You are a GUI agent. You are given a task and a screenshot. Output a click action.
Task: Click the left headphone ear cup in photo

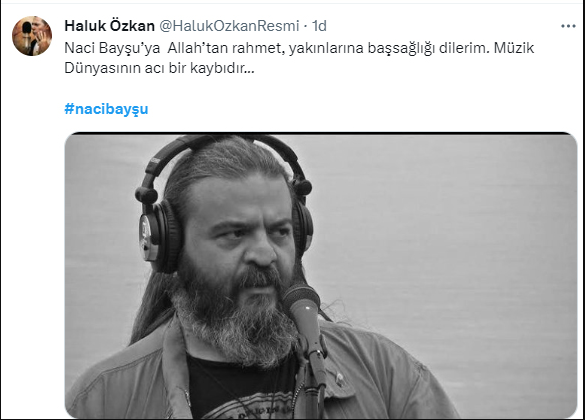pos(160,237)
